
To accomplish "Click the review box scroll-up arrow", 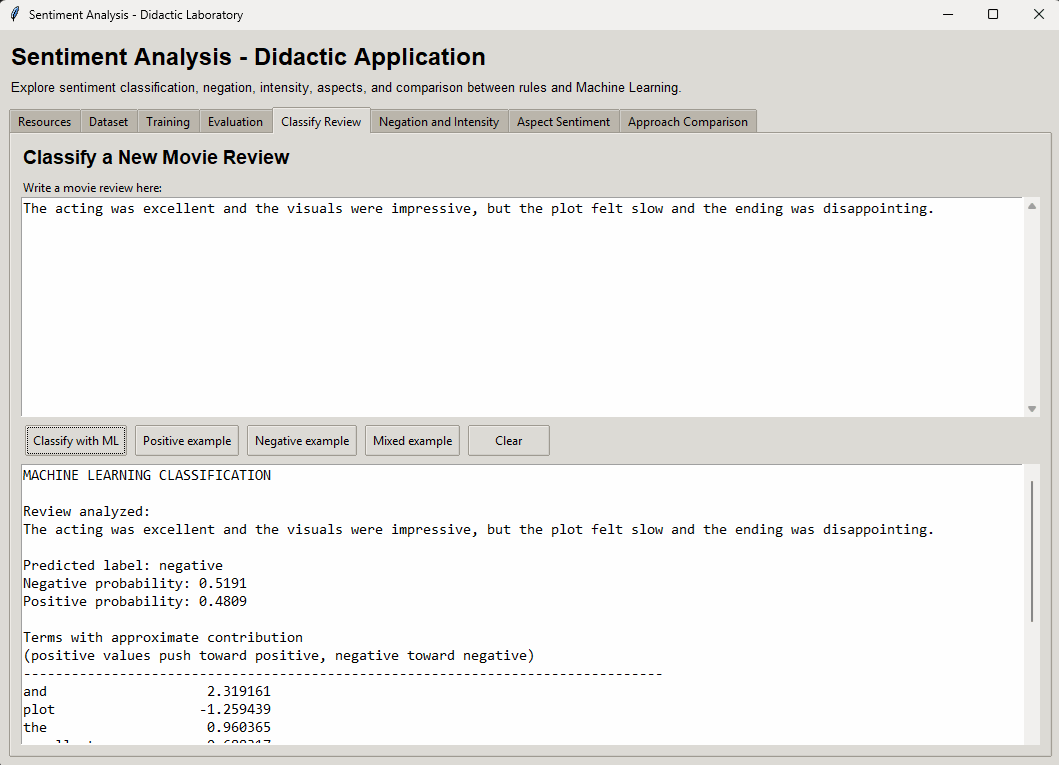I will pyautogui.click(x=1032, y=207).
